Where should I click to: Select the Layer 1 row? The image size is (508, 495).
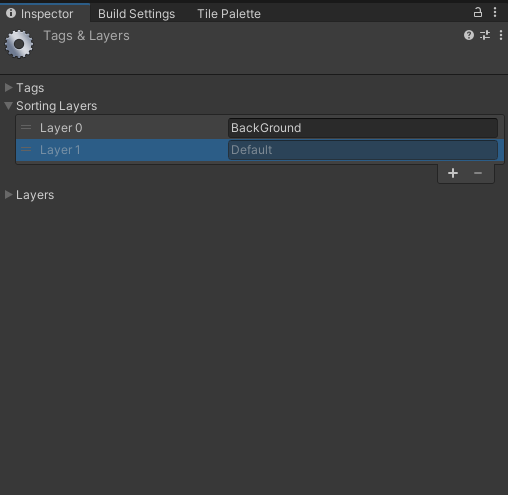click(260, 150)
